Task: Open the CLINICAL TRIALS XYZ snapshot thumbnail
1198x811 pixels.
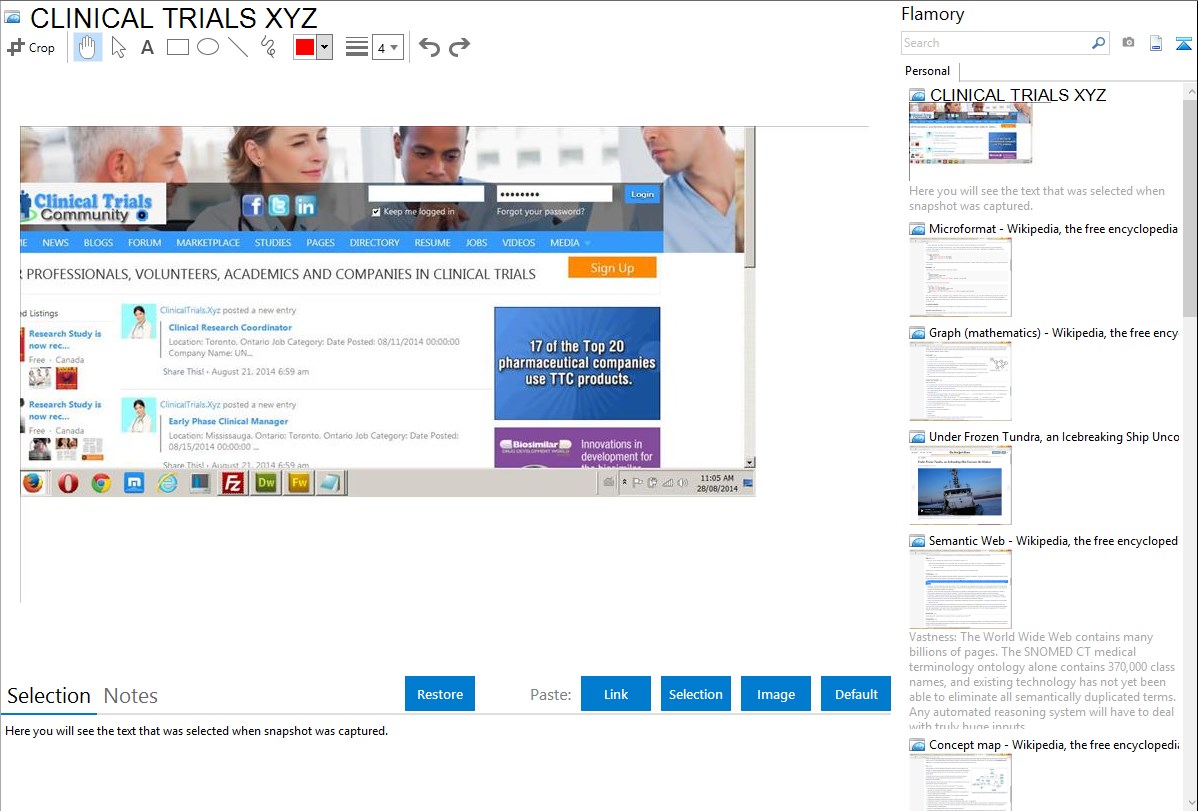Action: tap(970, 133)
